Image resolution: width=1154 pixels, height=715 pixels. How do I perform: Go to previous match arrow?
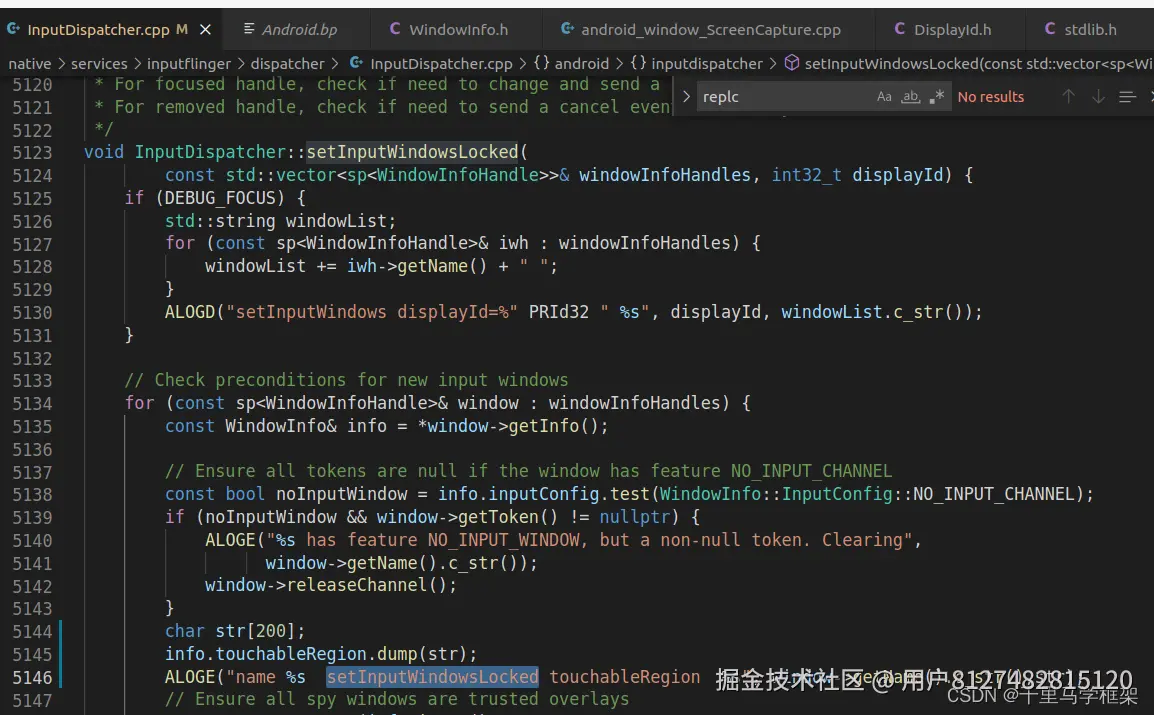coord(1069,96)
